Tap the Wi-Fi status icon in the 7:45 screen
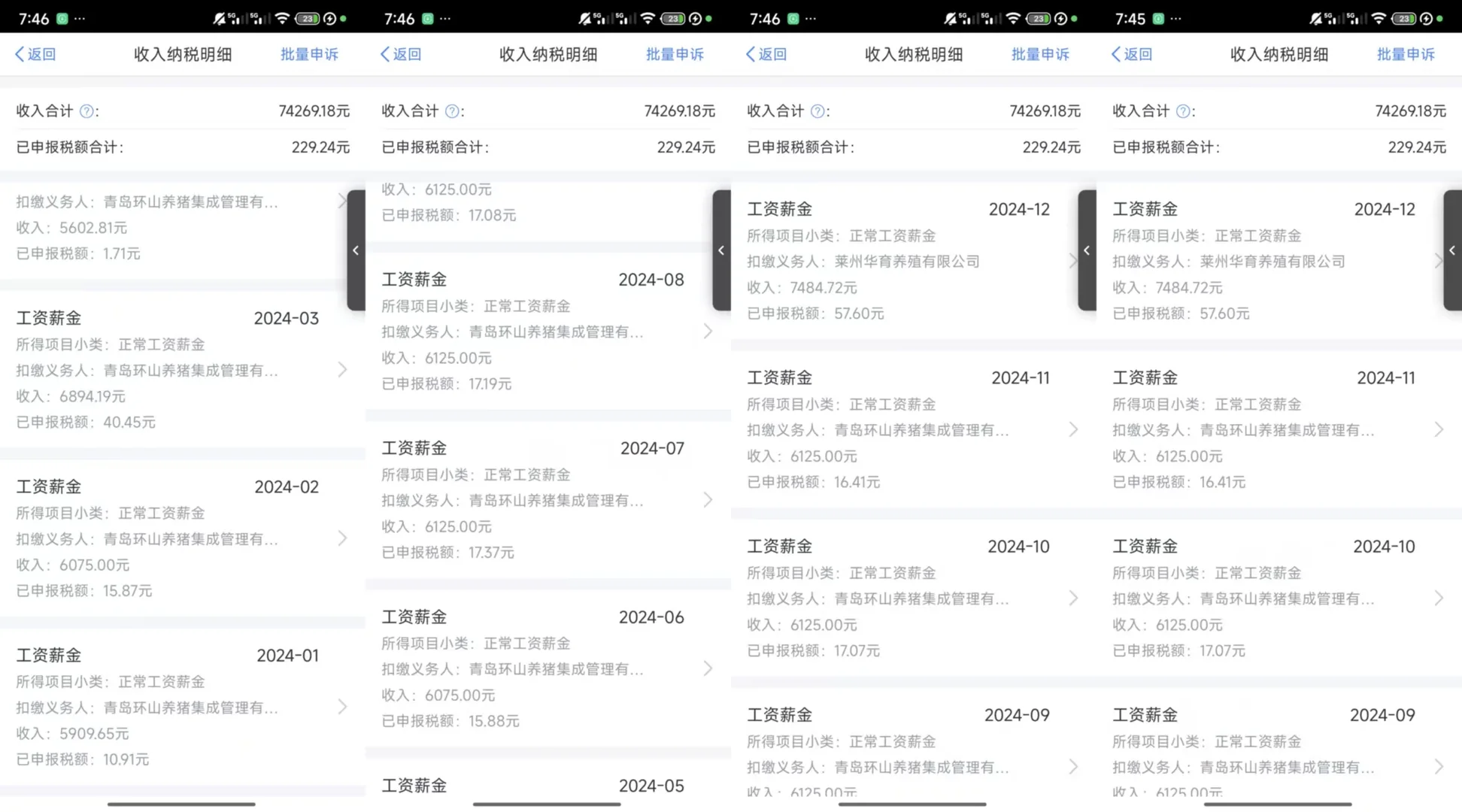The height and width of the screenshot is (812, 1462). (1379, 18)
